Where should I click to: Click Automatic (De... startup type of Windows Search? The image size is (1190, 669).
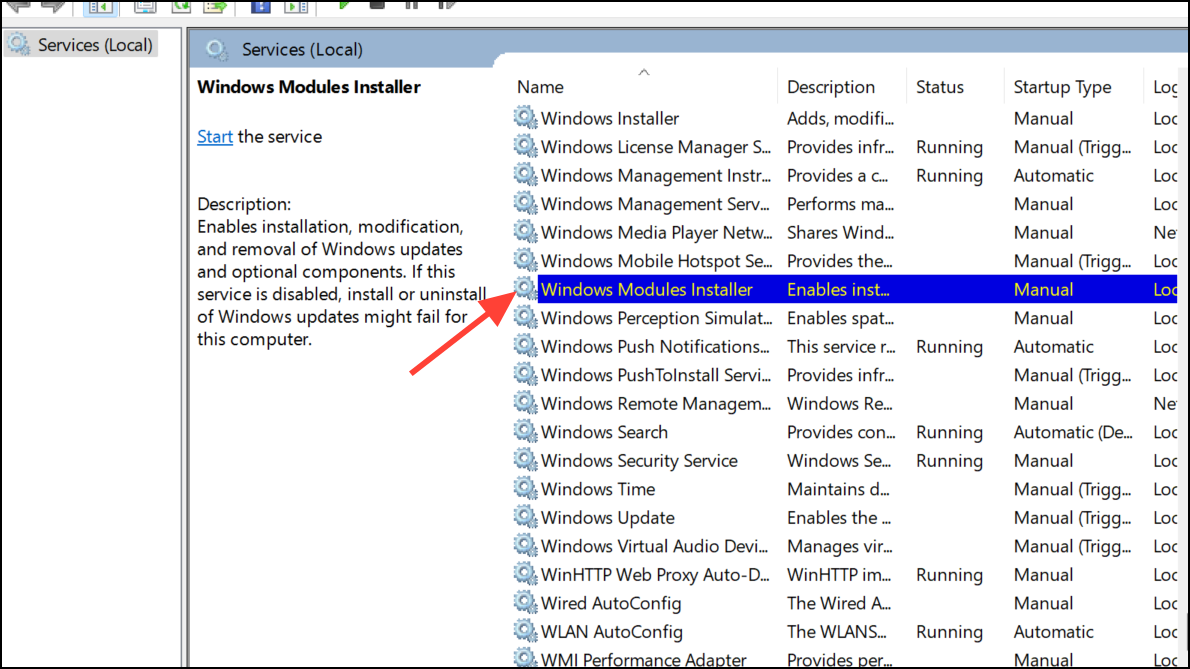pos(1072,432)
